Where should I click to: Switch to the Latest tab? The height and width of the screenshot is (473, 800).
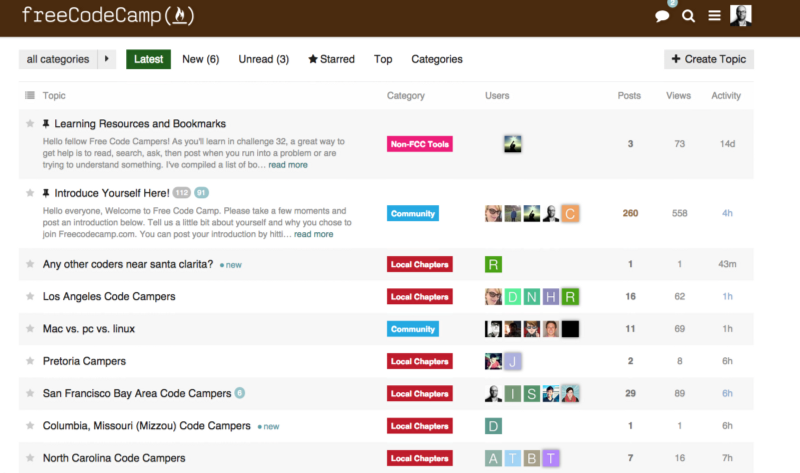pos(148,59)
